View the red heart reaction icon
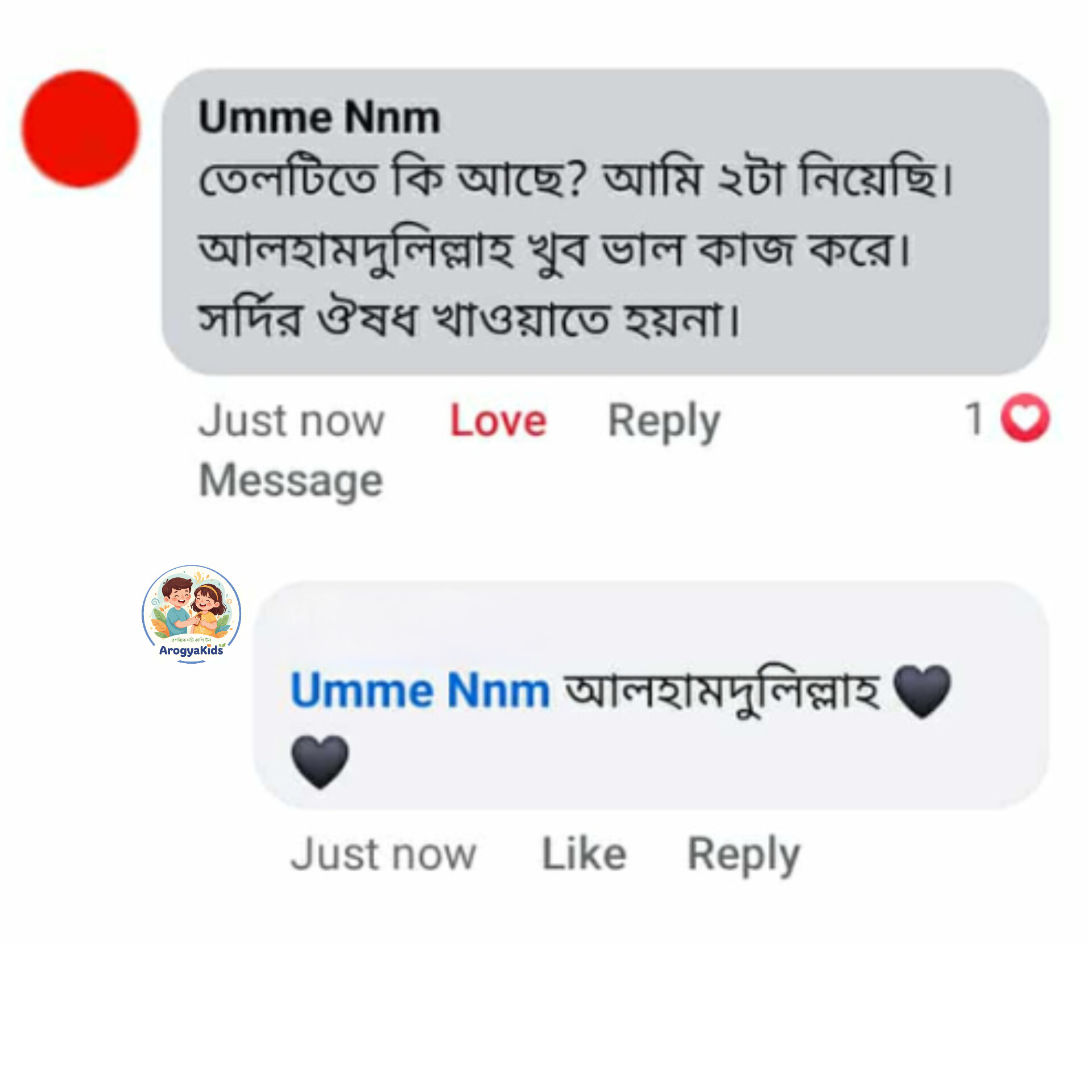 tap(1025, 418)
